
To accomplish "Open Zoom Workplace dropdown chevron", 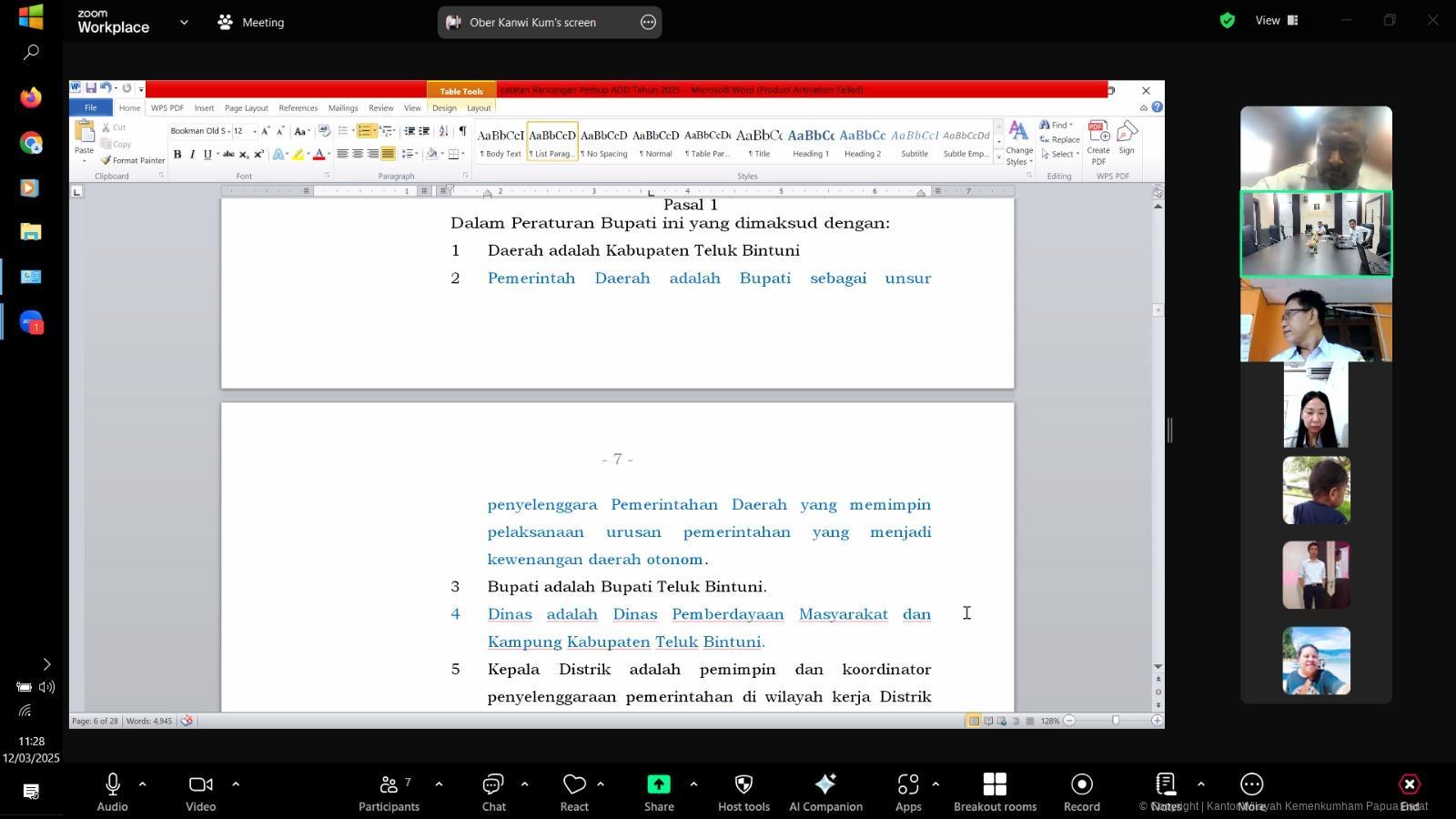I will [x=184, y=22].
